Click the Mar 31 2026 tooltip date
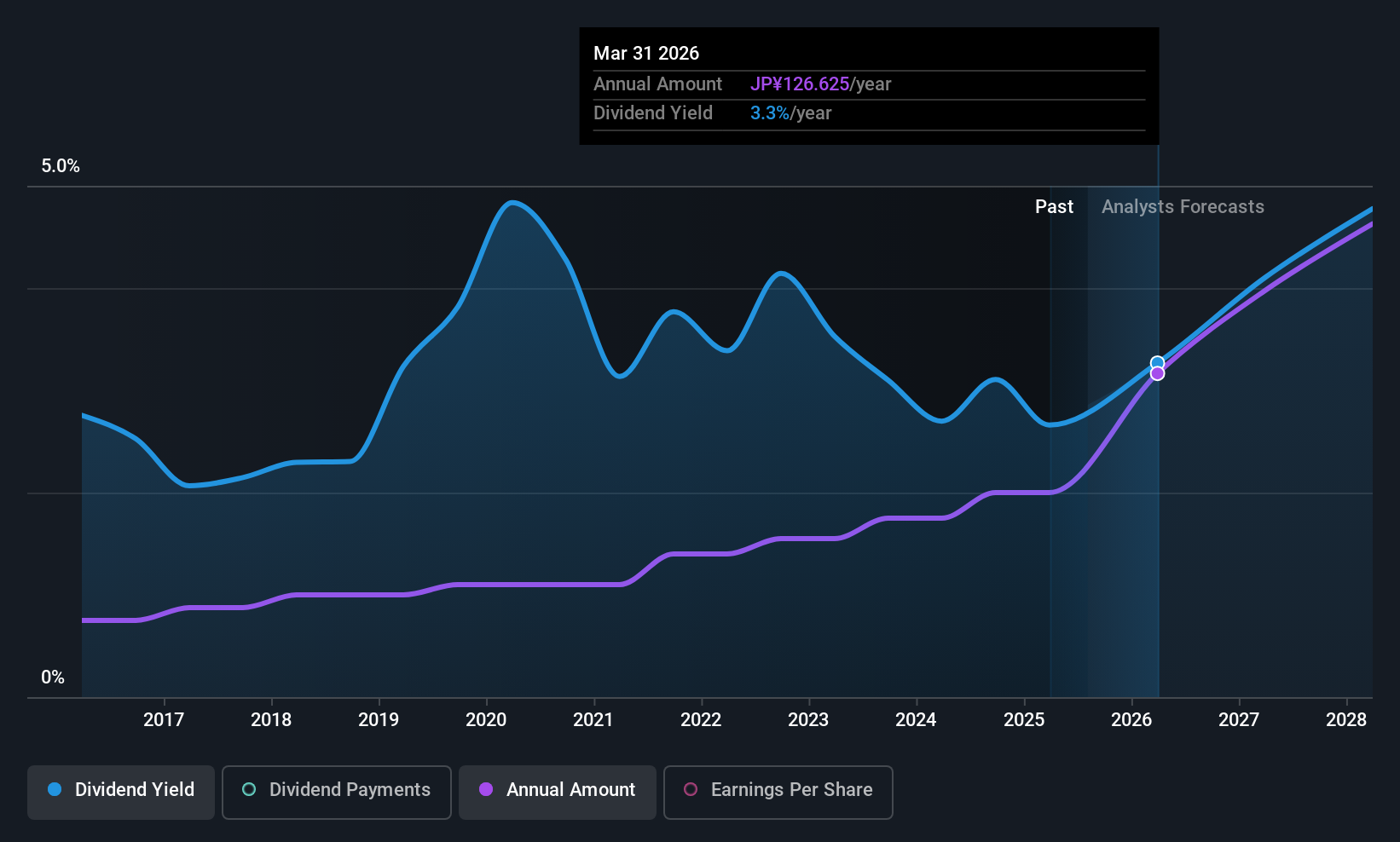The width and height of the screenshot is (1400, 842). point(646,54)
